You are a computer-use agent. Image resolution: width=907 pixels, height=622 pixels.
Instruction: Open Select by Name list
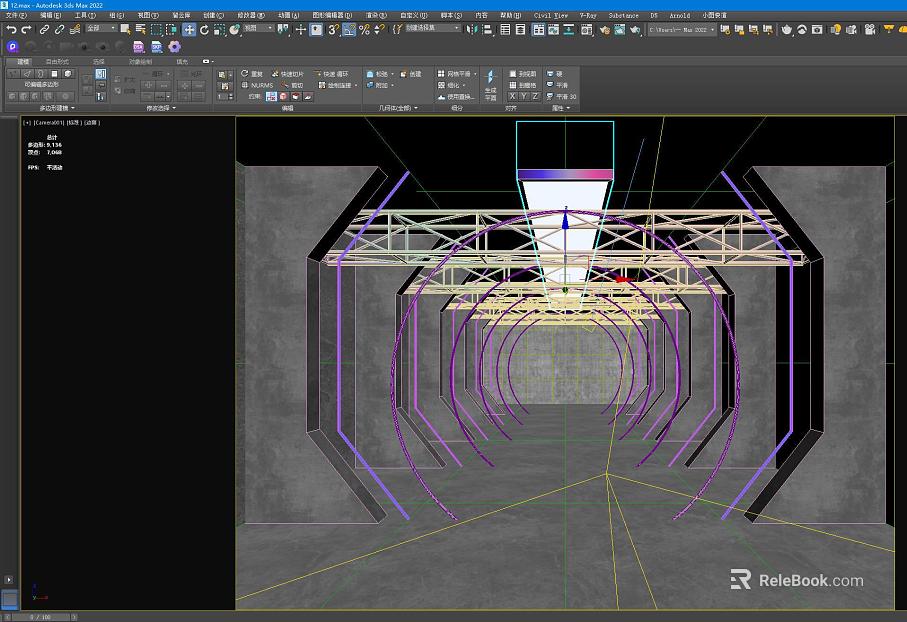(x=141, y=30)
